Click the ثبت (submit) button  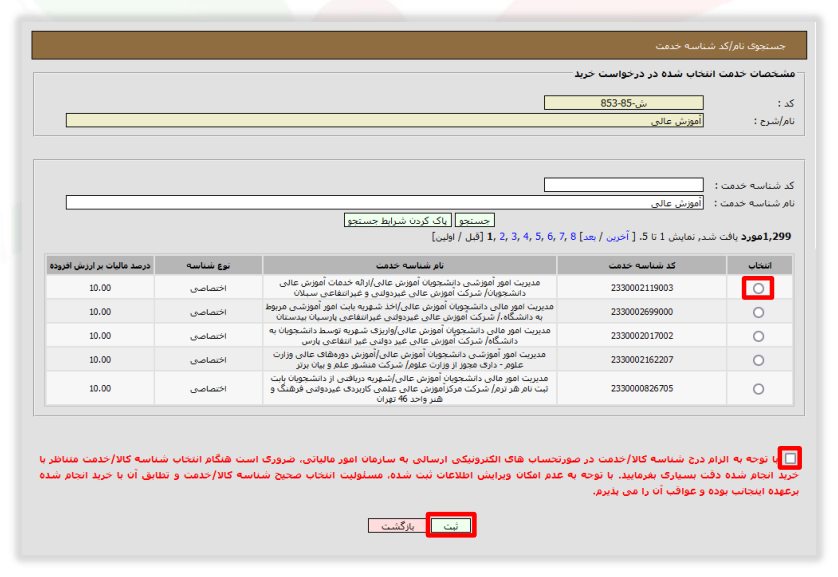(451, 526)
